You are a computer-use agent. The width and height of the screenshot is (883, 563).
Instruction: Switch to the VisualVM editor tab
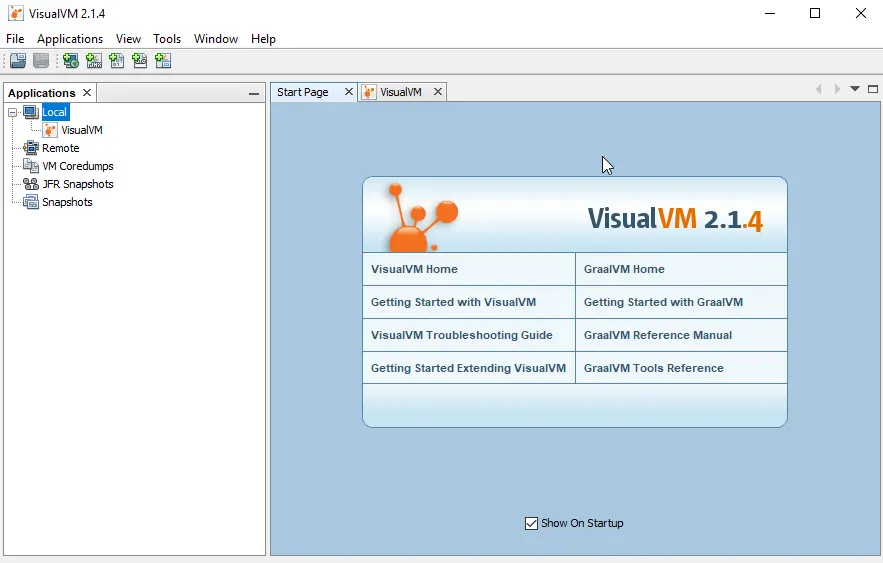pos(400,92)
